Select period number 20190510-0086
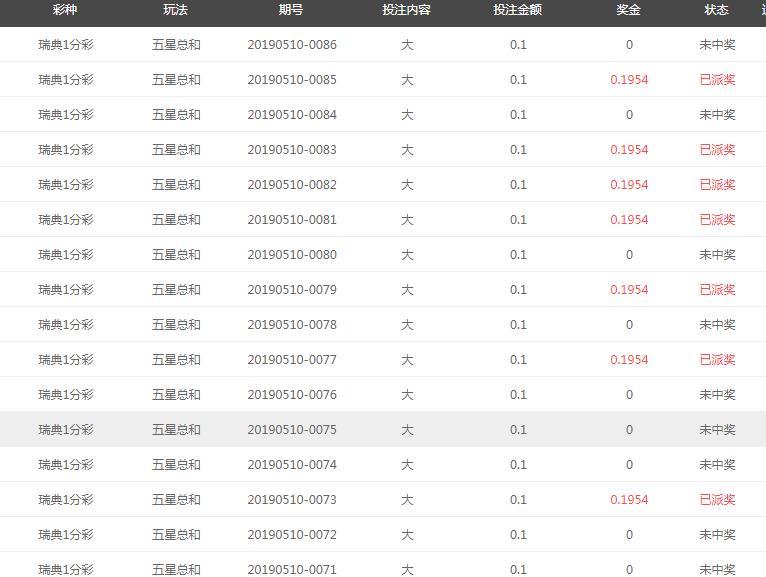 coord(292,45)
